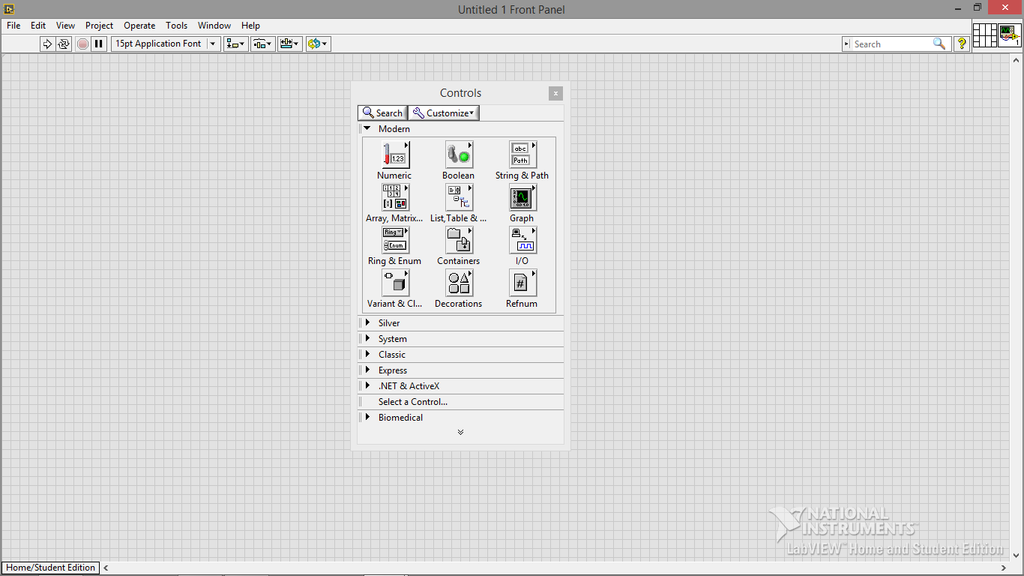Open the Operate menu

tap(140, 25)
